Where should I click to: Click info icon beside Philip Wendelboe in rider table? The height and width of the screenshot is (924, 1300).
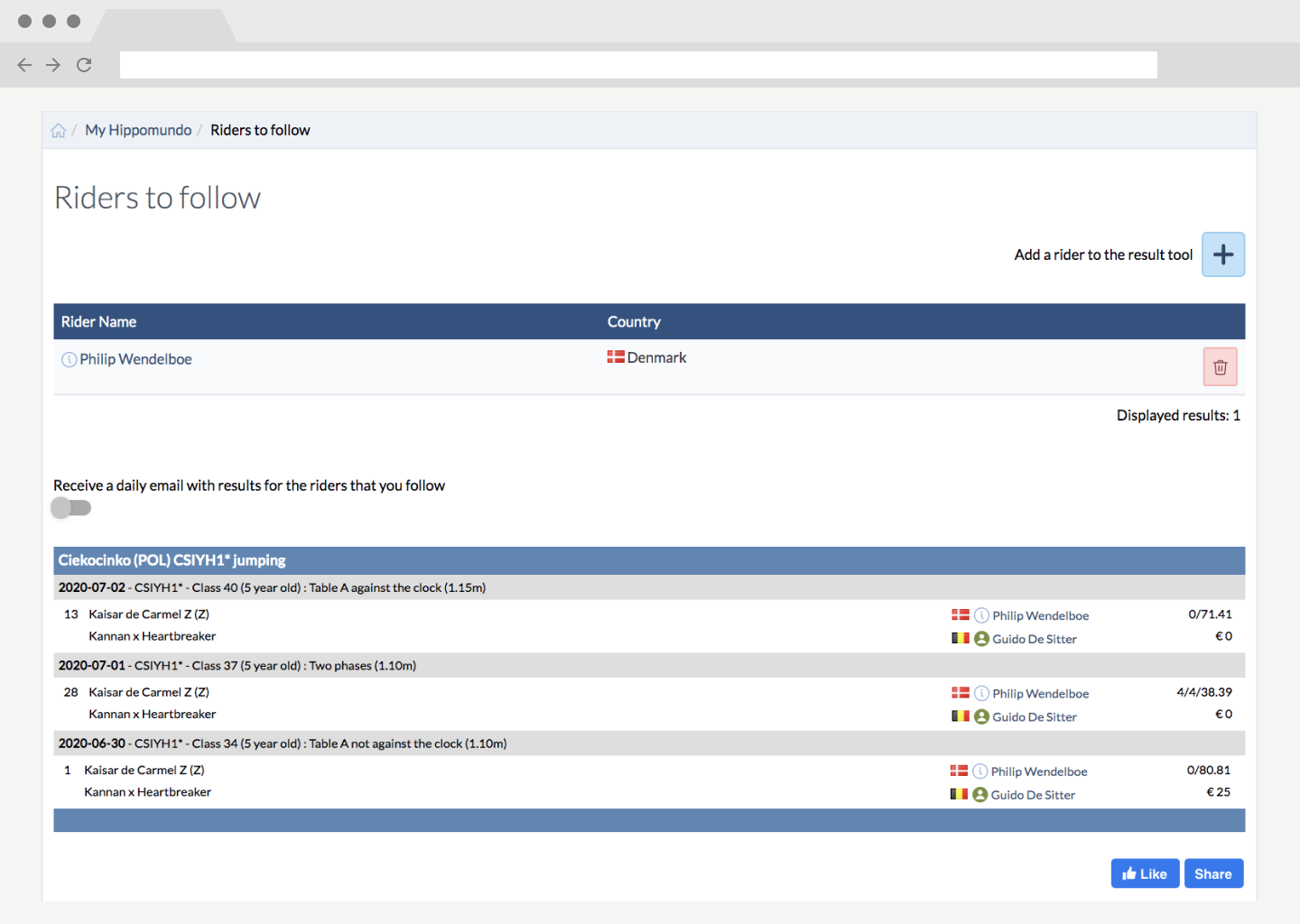pos(69,359)
